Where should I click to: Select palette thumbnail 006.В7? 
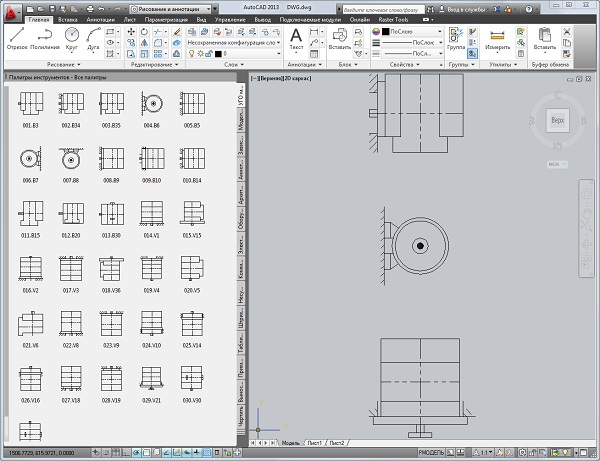[x=29, y=160]
